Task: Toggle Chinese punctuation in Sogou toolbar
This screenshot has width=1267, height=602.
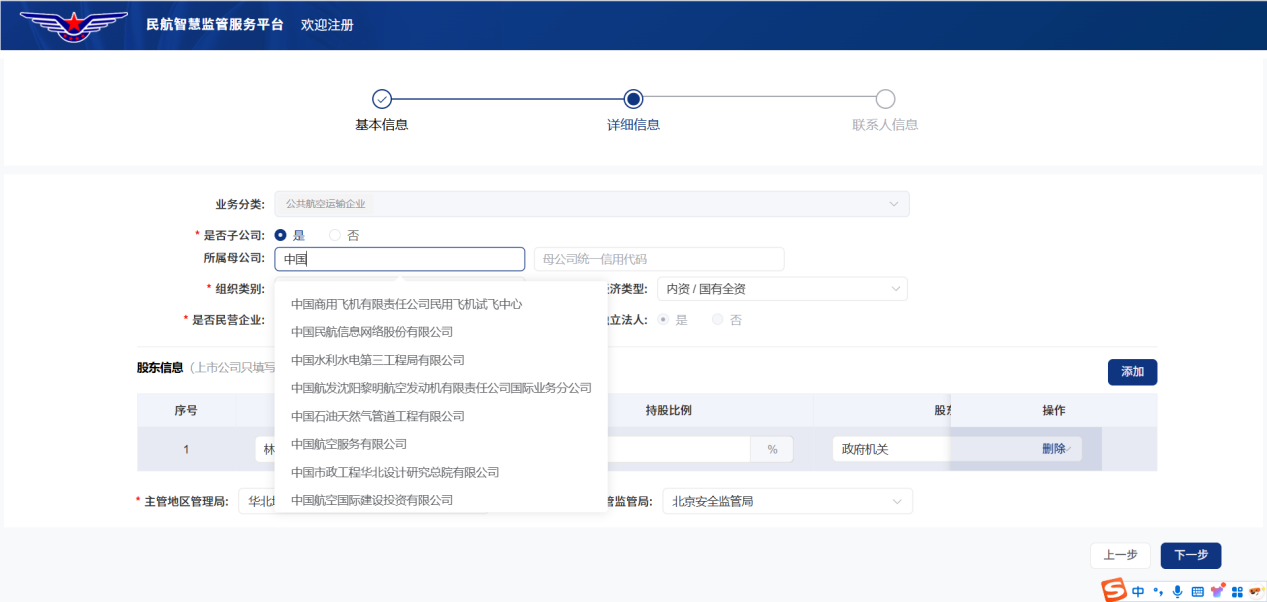Action: click(x=1158, y=590)
